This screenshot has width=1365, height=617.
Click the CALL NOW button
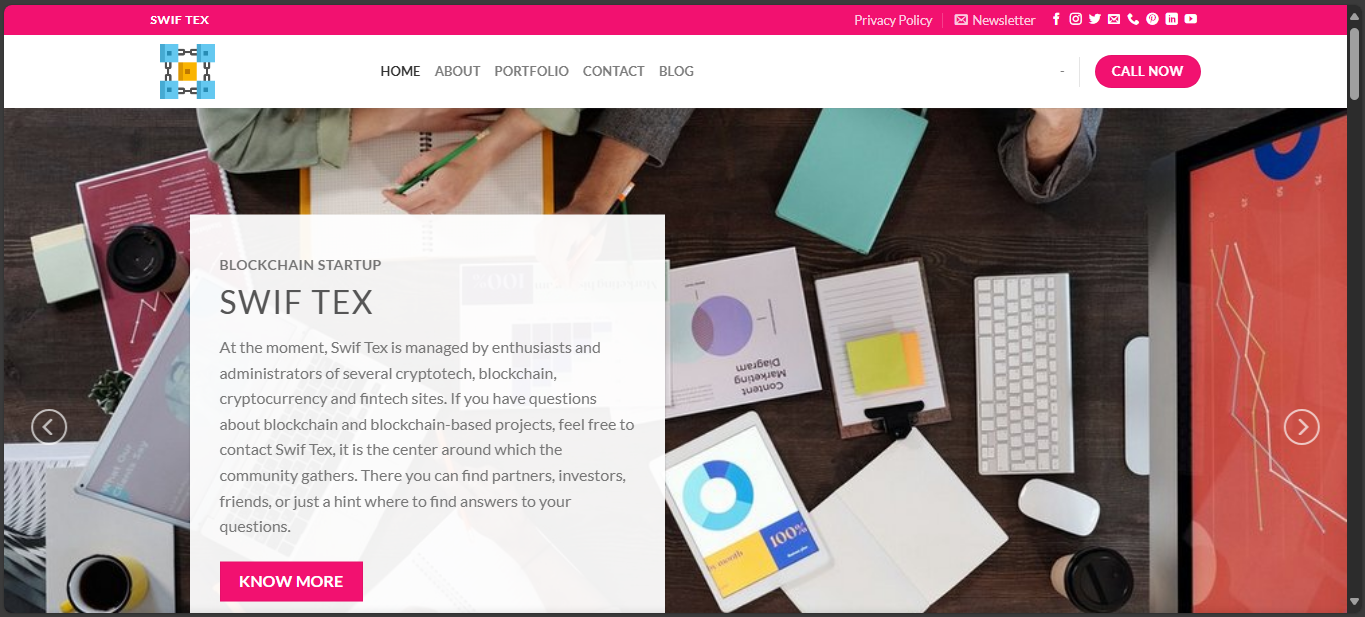(1147, 71)
